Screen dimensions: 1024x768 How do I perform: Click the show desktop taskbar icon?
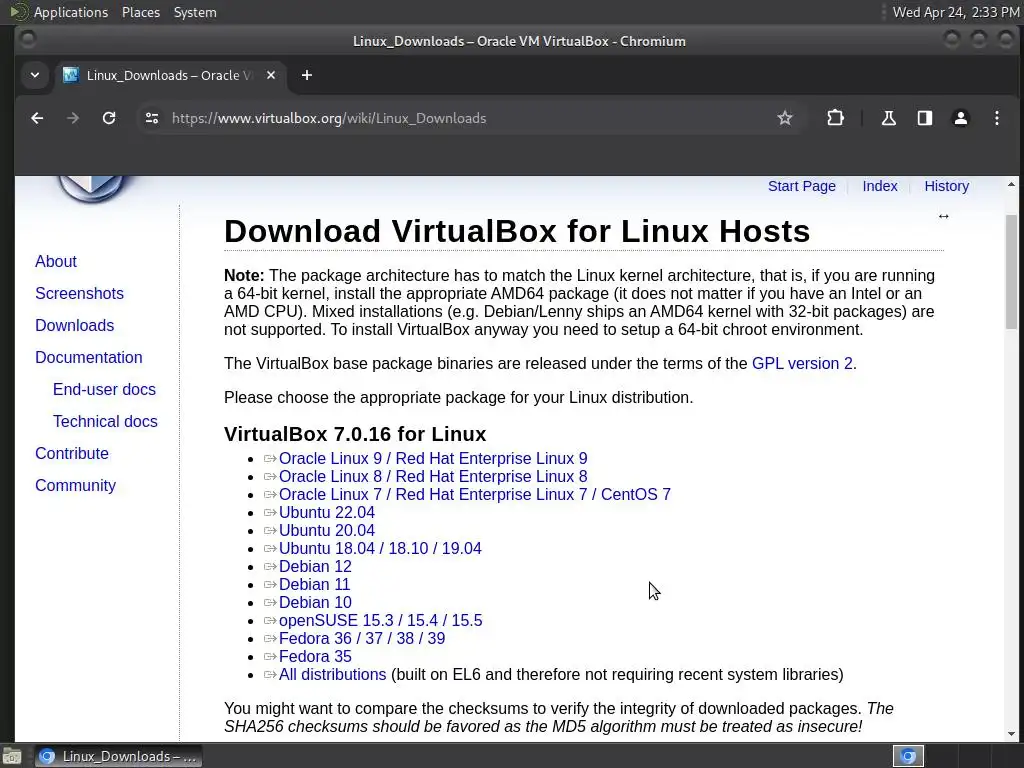coord(12,756)
